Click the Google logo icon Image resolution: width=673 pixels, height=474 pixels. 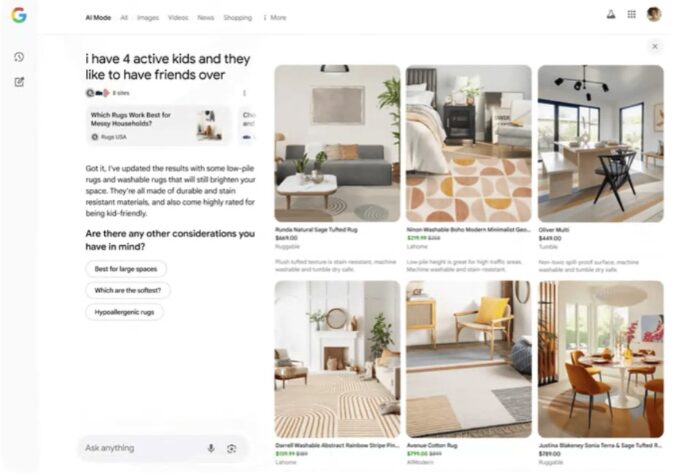[x=19, y=15]
